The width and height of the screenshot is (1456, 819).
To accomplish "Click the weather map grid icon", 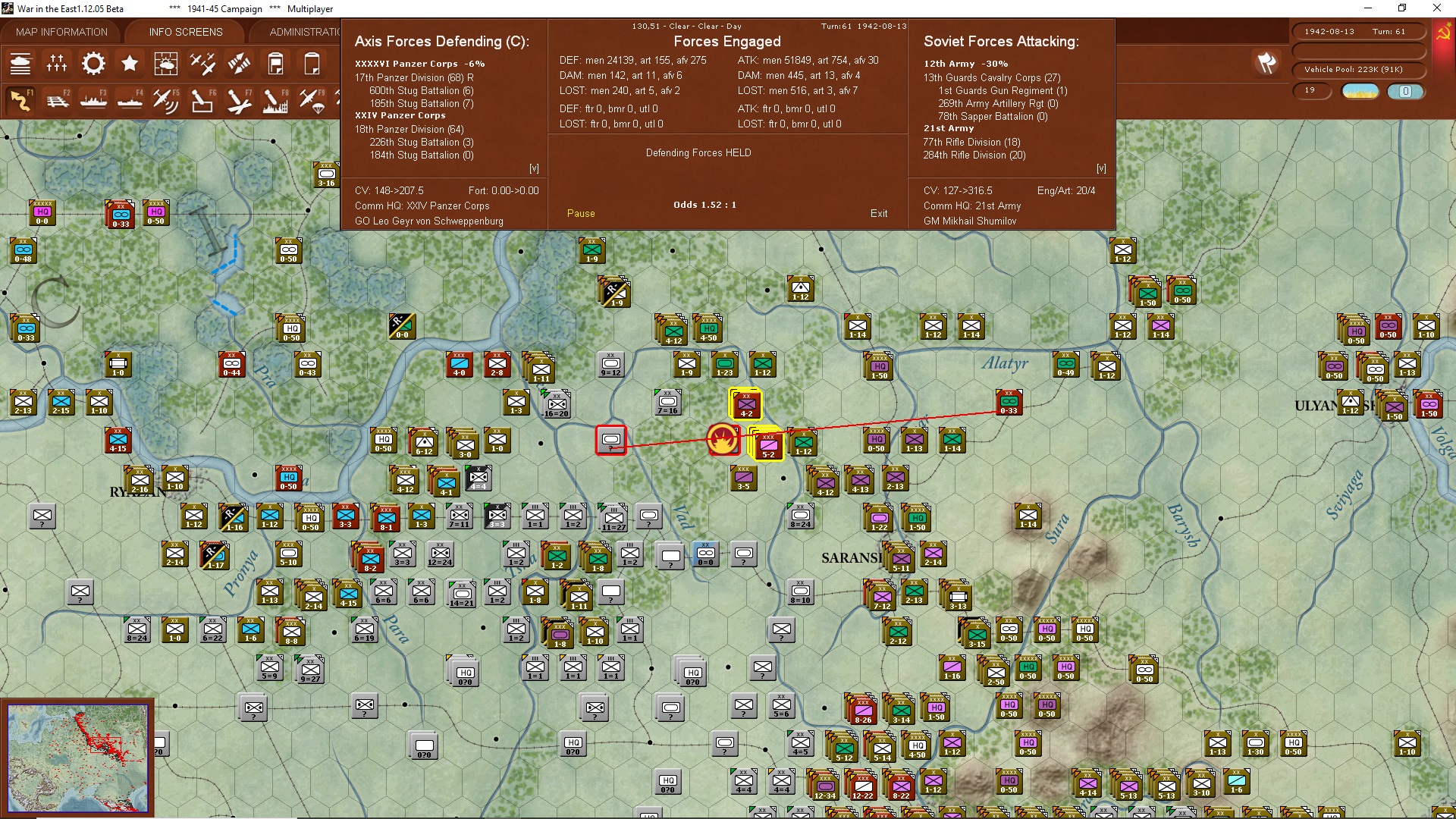I will tap(166, 64).
